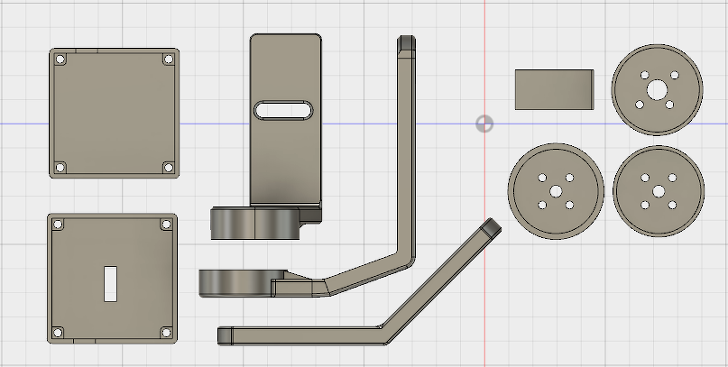Select the wheel disc directly below the rectangular block
This screenshot has width=728, height=367.
(x=556, y=191)
